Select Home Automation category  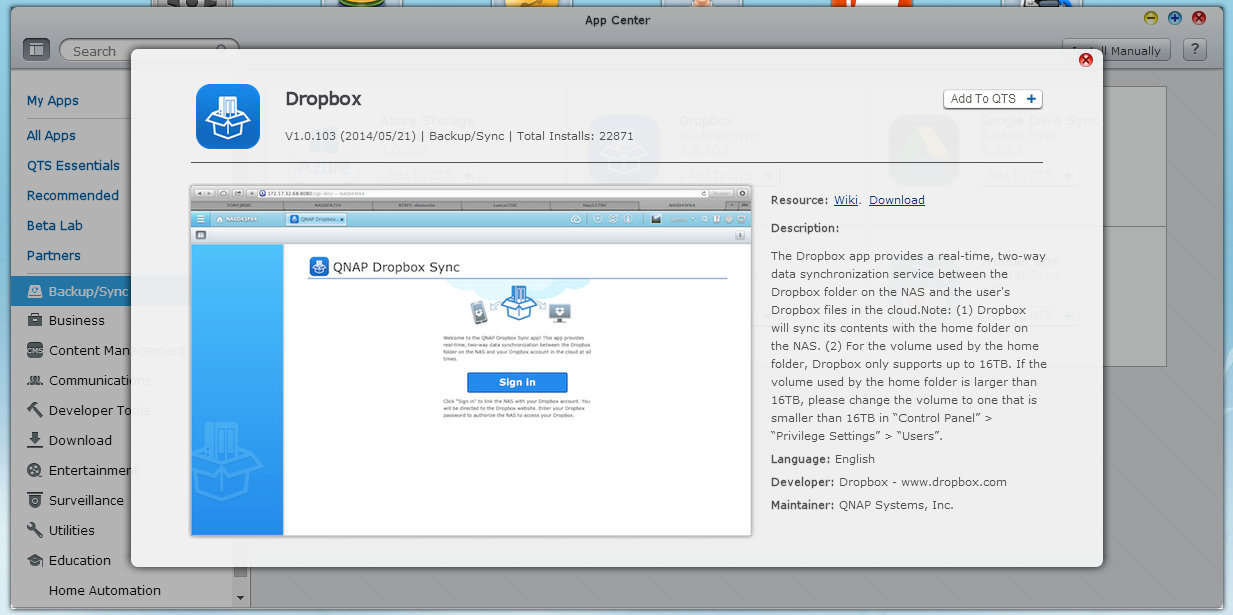[x=105, y=590]
